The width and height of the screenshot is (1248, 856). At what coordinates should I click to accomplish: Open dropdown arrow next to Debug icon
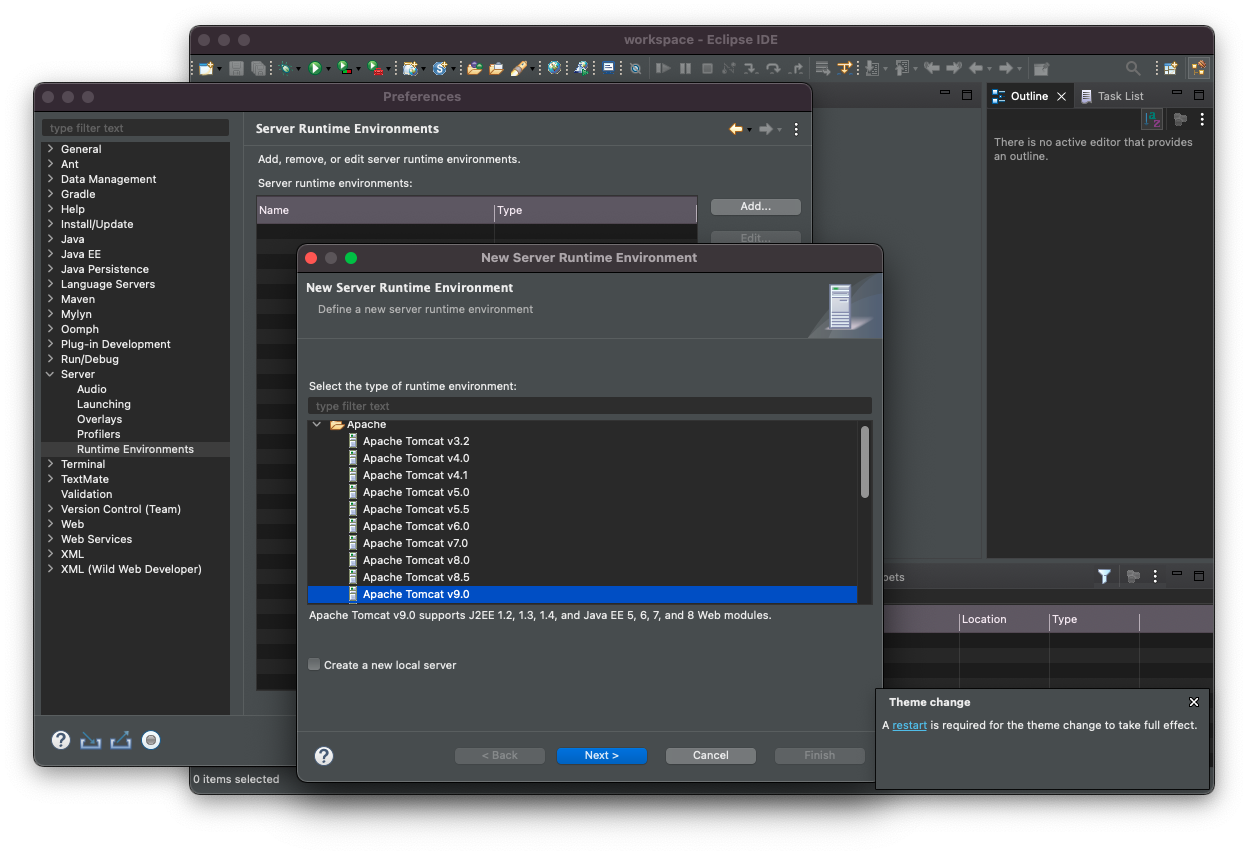tap(298, 69)
